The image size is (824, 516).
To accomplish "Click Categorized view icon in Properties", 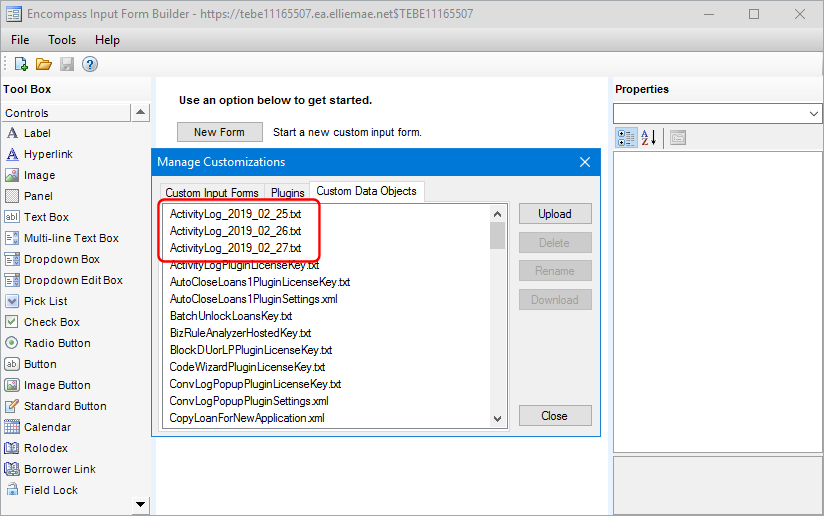I will click(x=626, y=138).
